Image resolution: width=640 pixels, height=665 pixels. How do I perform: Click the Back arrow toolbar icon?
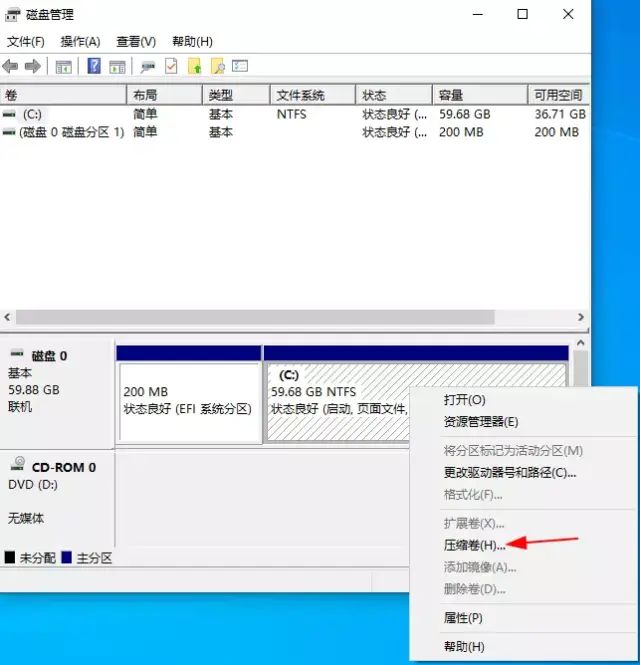11,66
